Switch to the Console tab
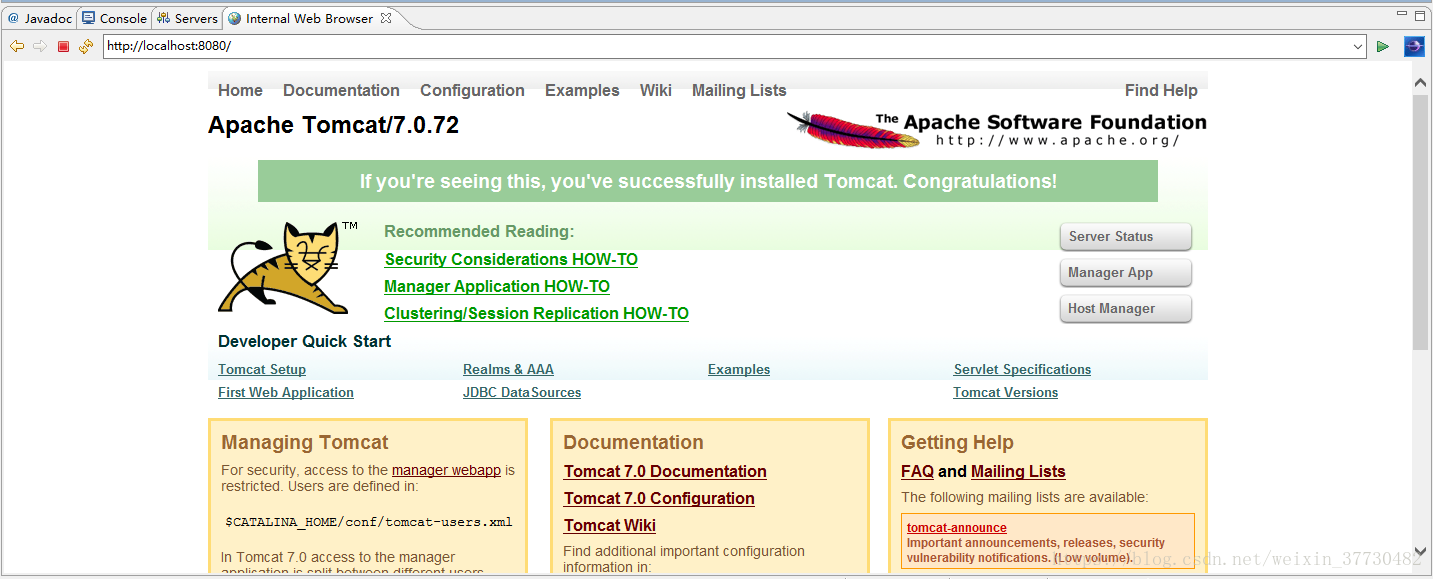The height and width of the screenshot is (579, 1433). point(114,18)
